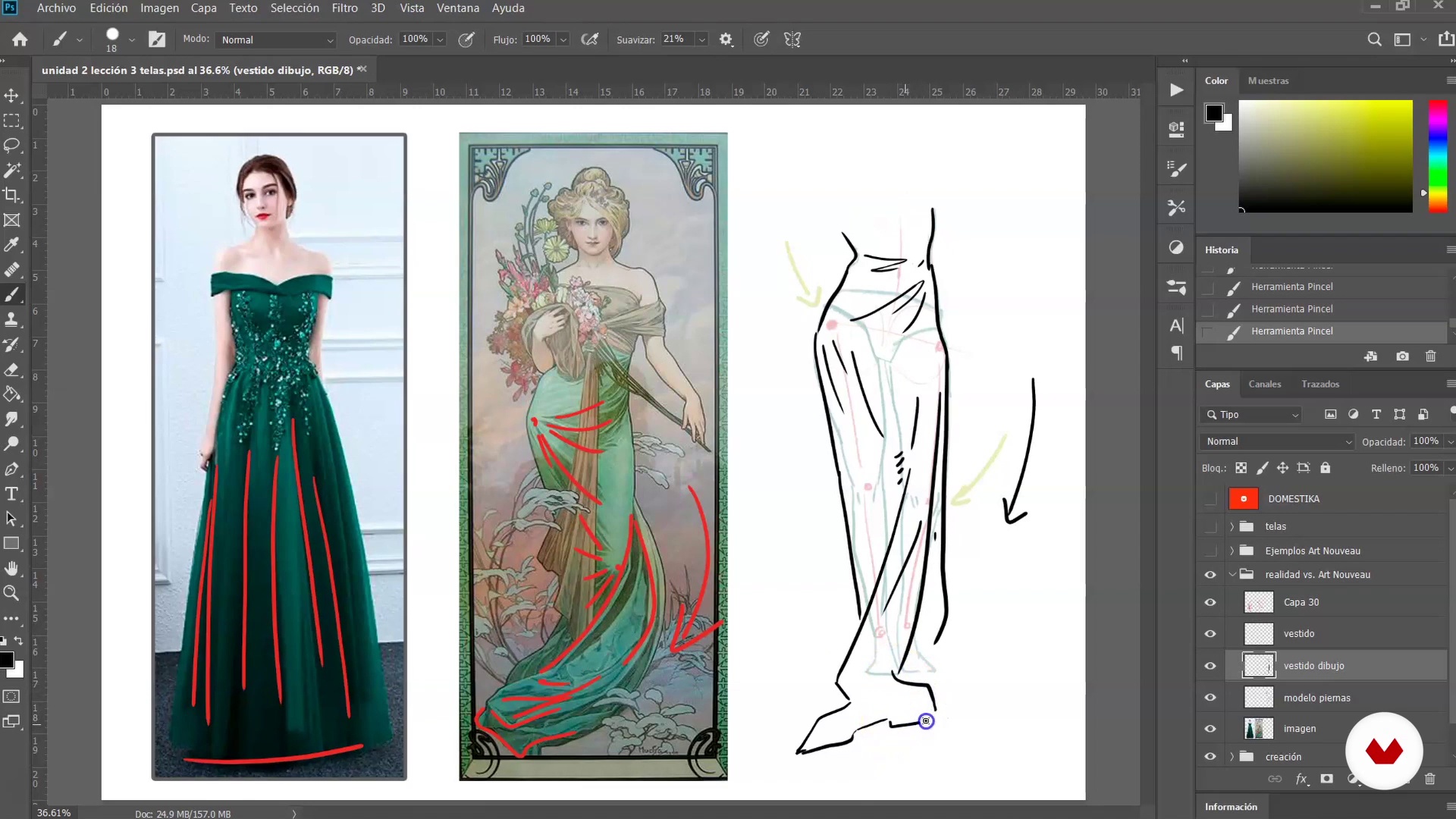Viewport: 1456px width, 819px height.
Task: Select the Paint Bucket tool
Action: pos(11,394)
